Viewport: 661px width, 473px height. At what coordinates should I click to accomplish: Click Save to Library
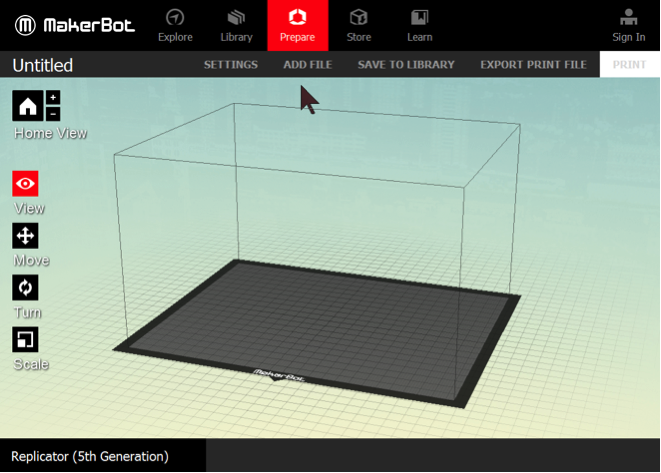tap(406, 64)
